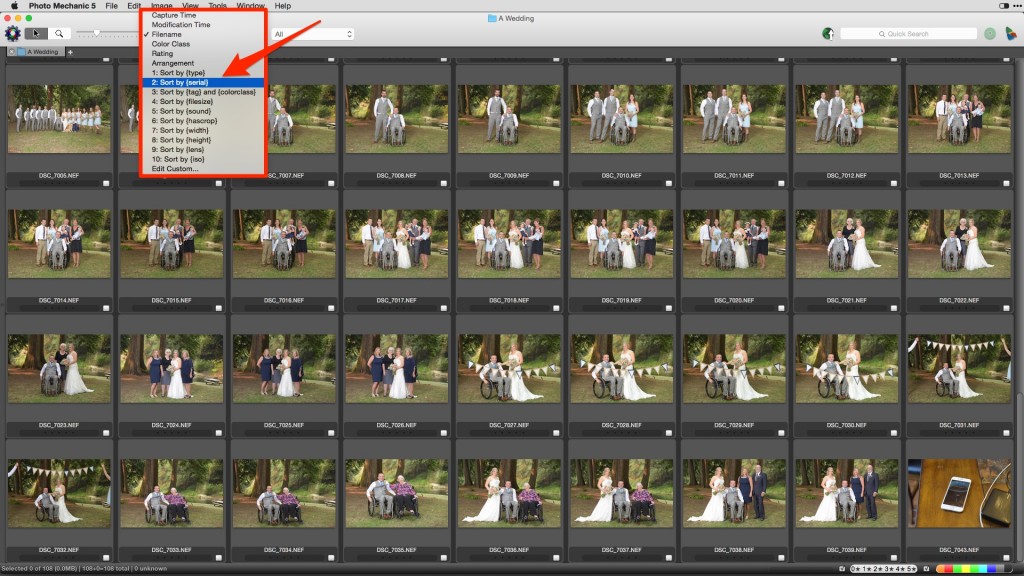This screenshot has width=1024, height=576.
Task: Activate the magnifier zoom tool
Action: click(60, 32)
